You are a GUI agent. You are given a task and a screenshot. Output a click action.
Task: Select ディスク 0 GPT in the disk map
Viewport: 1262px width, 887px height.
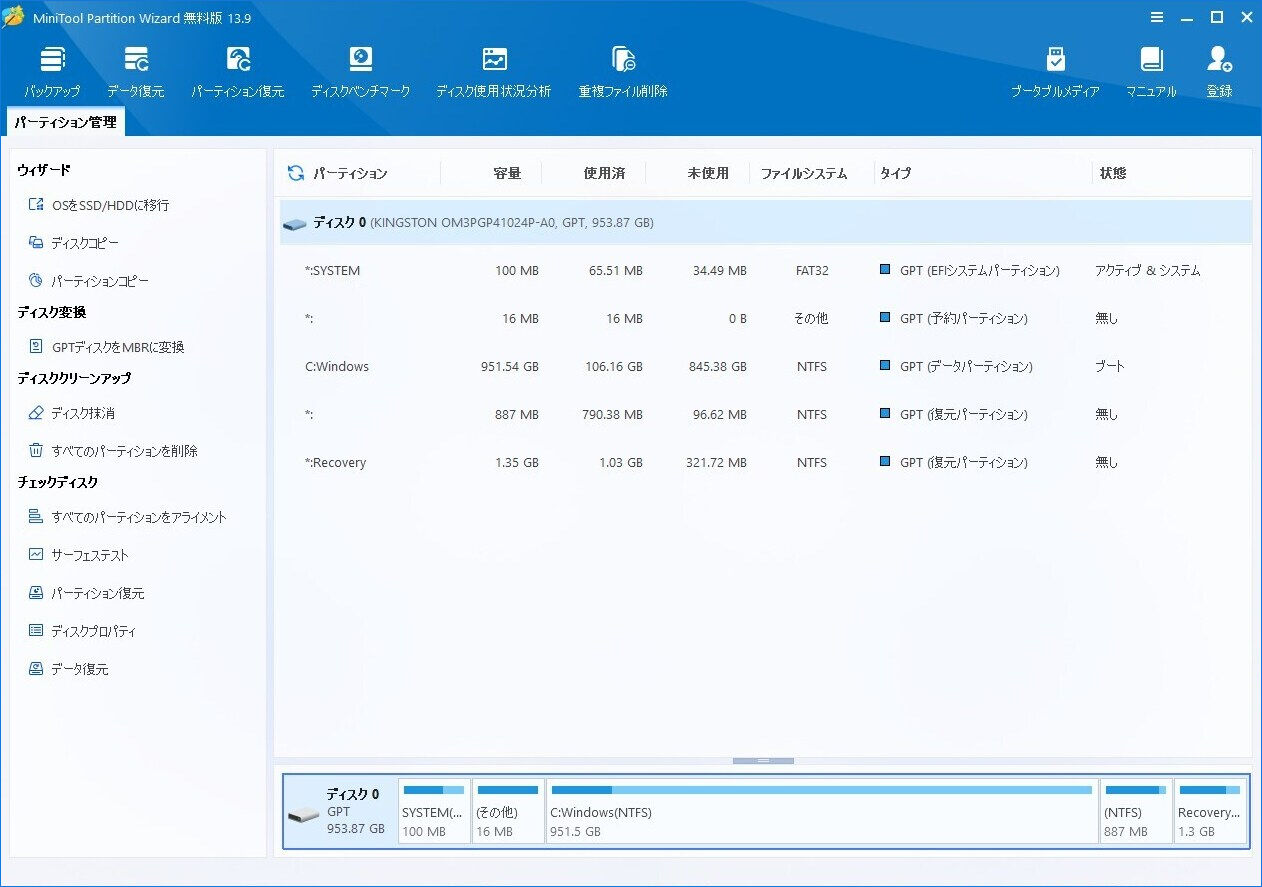pyautogui.click(x=341, y=811)
